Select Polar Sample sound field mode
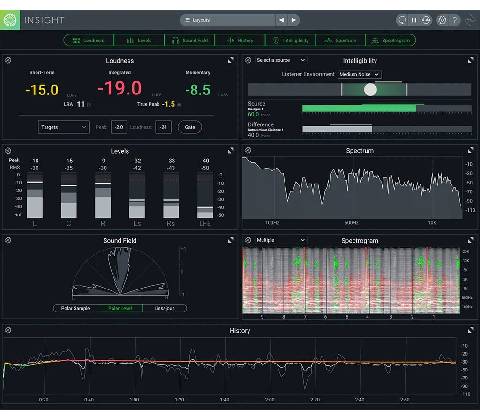 76,308
